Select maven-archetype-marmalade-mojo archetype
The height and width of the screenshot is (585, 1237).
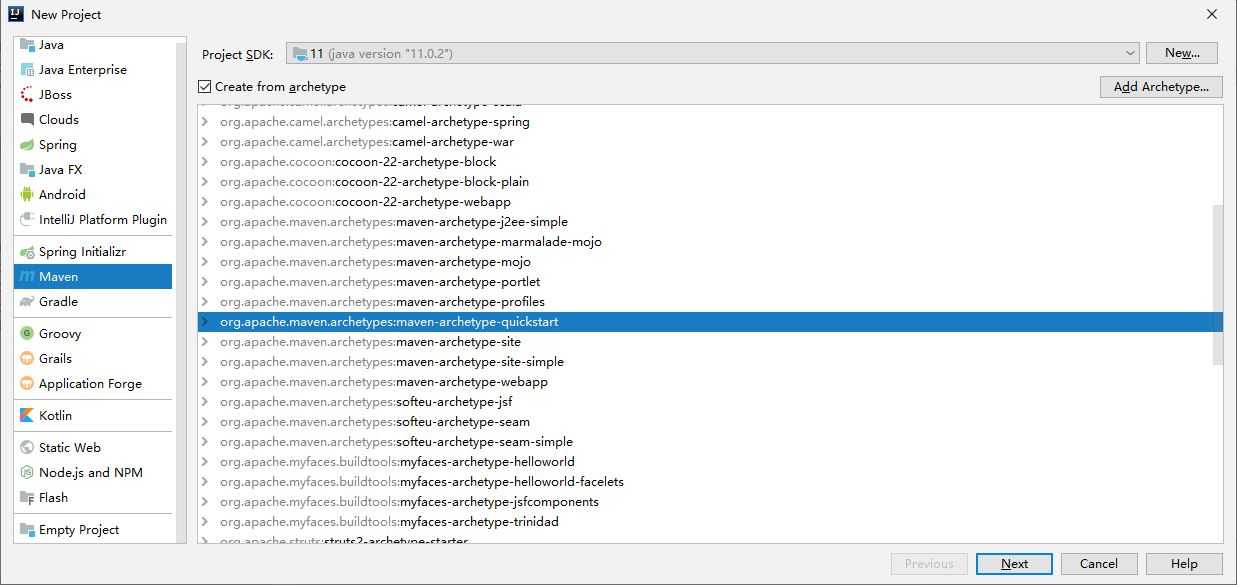(709, 242)
